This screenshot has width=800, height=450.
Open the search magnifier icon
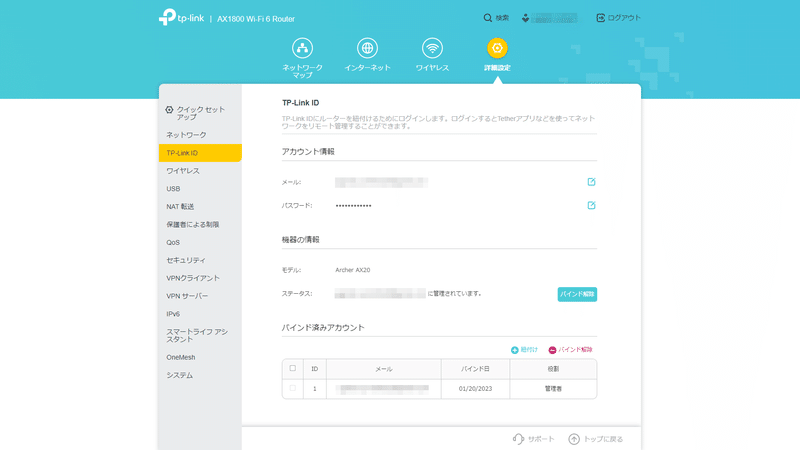pos(488,18)
